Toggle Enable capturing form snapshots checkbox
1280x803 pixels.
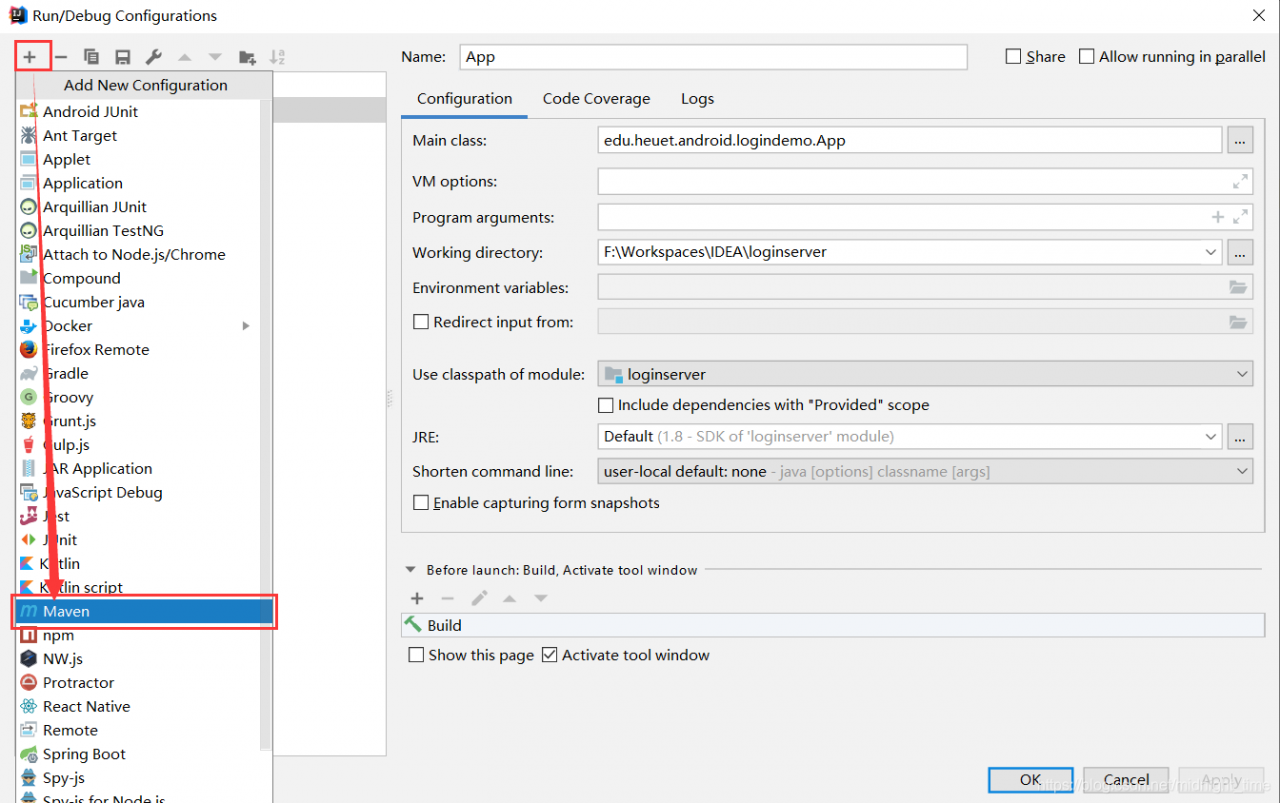point(421,503)
